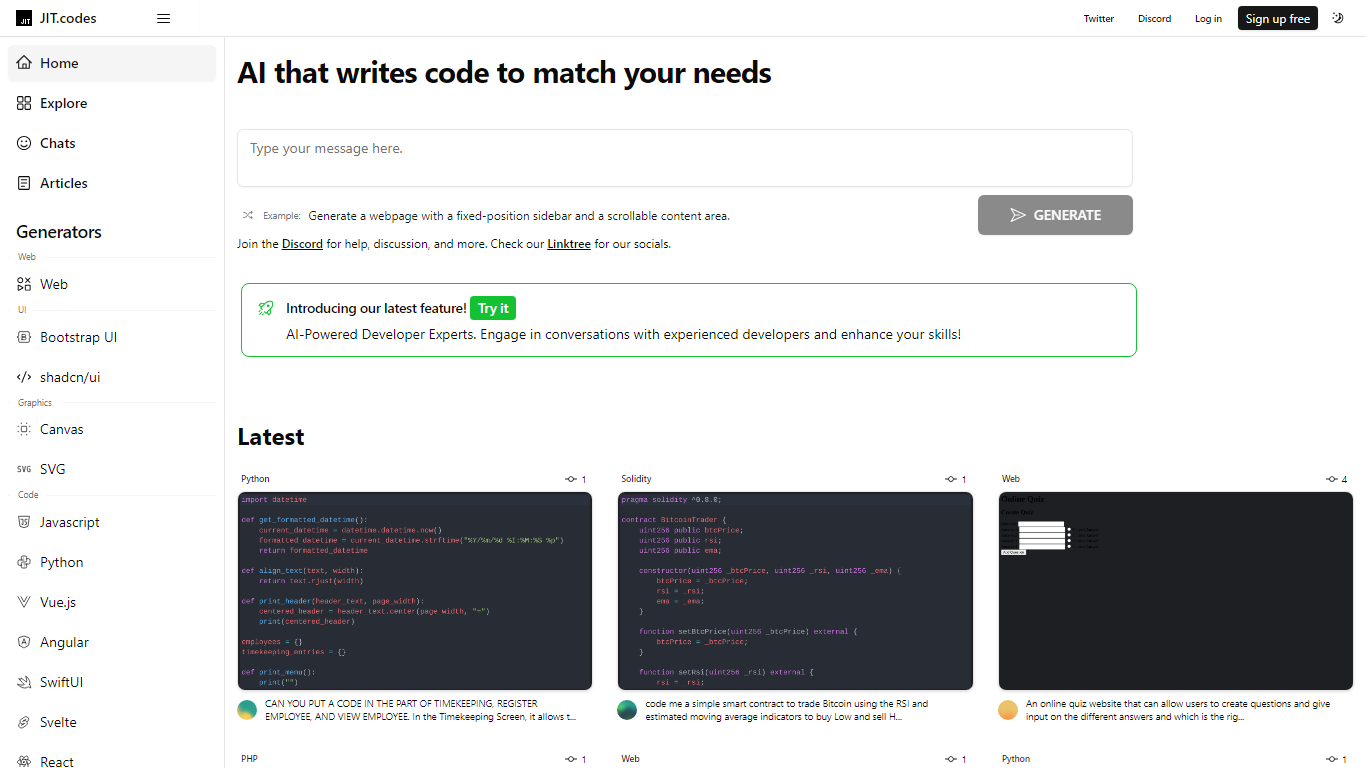Open the Chats page
The height and width of the screenshot is (768, 1366).
click(57, 143)
